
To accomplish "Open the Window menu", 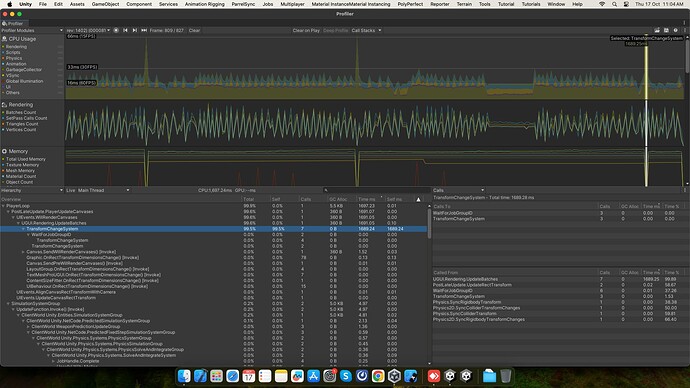I will coord(556,4).
